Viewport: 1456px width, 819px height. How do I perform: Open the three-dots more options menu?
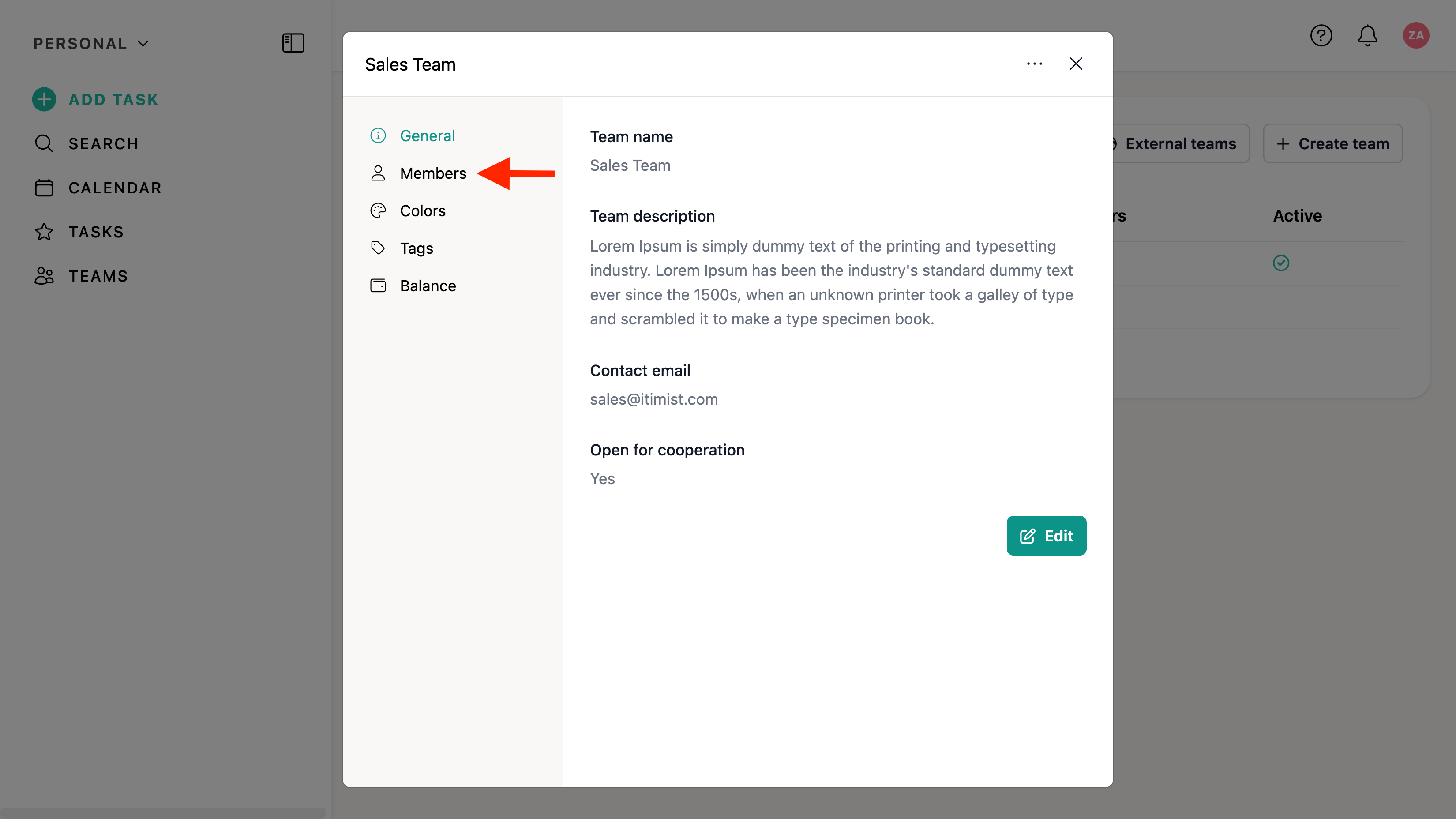1034,64
